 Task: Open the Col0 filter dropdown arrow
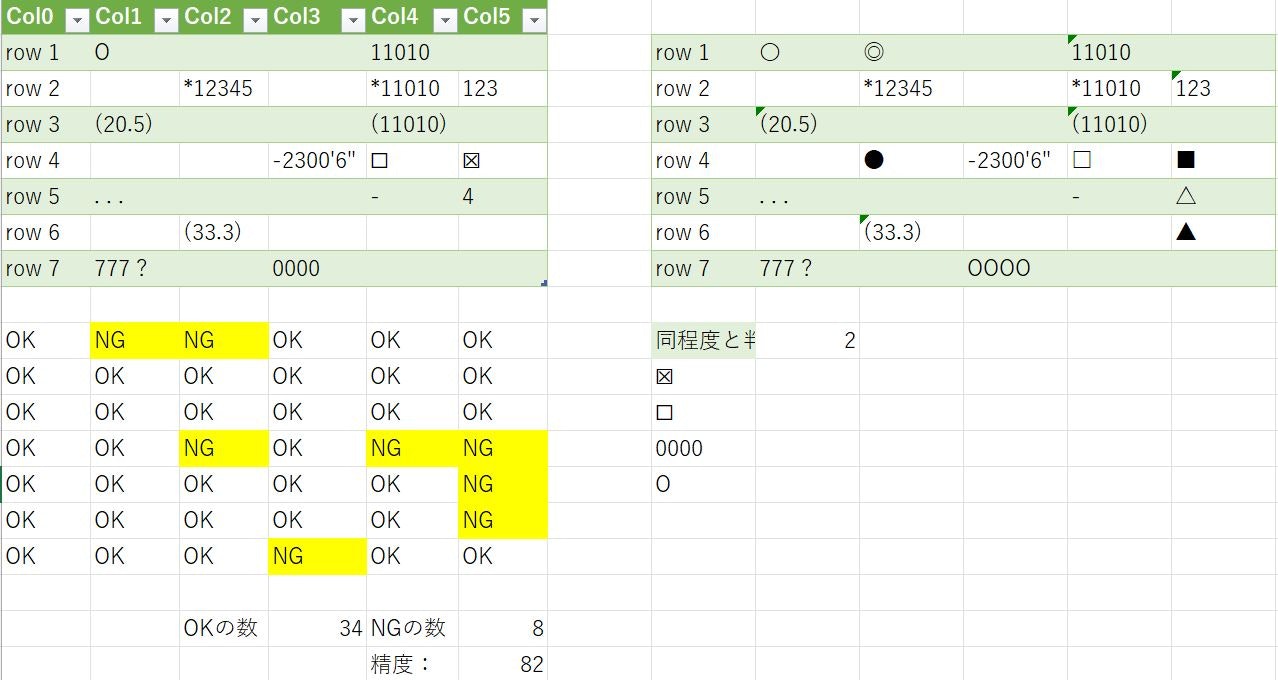tap(76, 19)
